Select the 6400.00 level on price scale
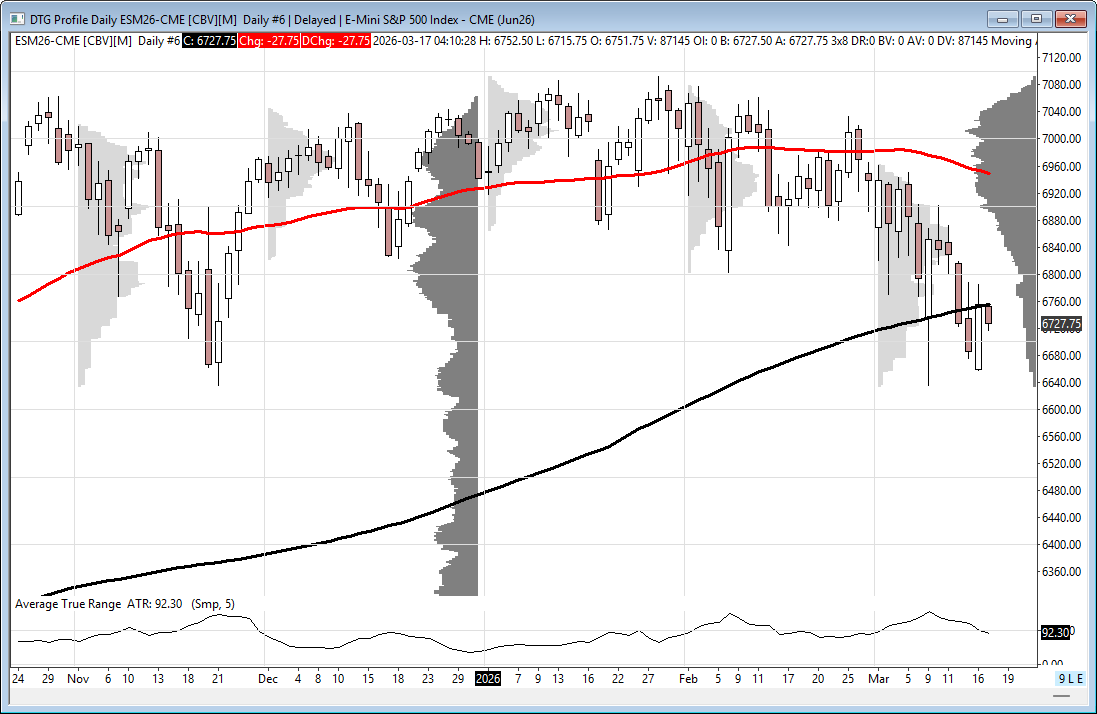This screenshot has width=1097, height=714. pos(1060,545)
